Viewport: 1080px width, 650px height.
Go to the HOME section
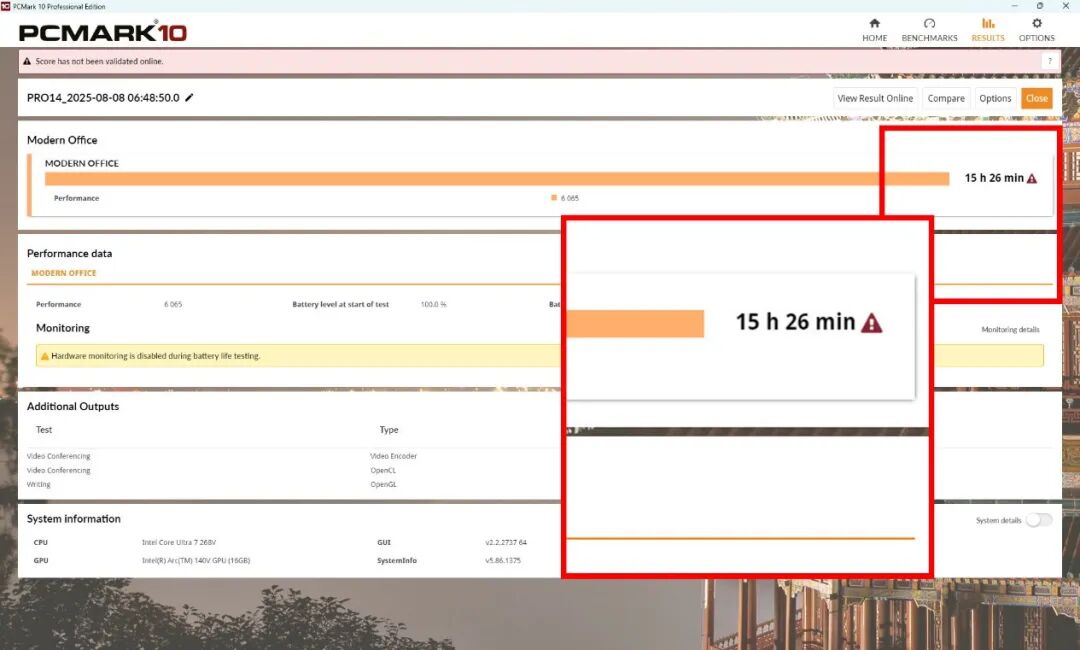pyautogui.click(x=874, y=24)
